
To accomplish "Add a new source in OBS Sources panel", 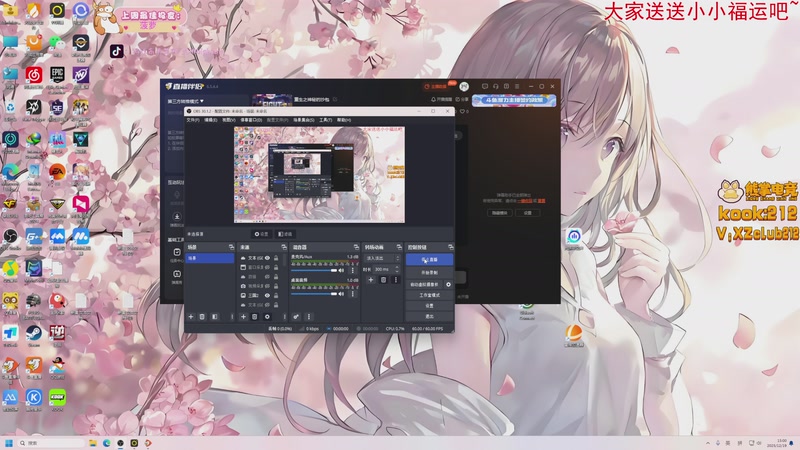I will pyautogui.click(x=243, y=317).
